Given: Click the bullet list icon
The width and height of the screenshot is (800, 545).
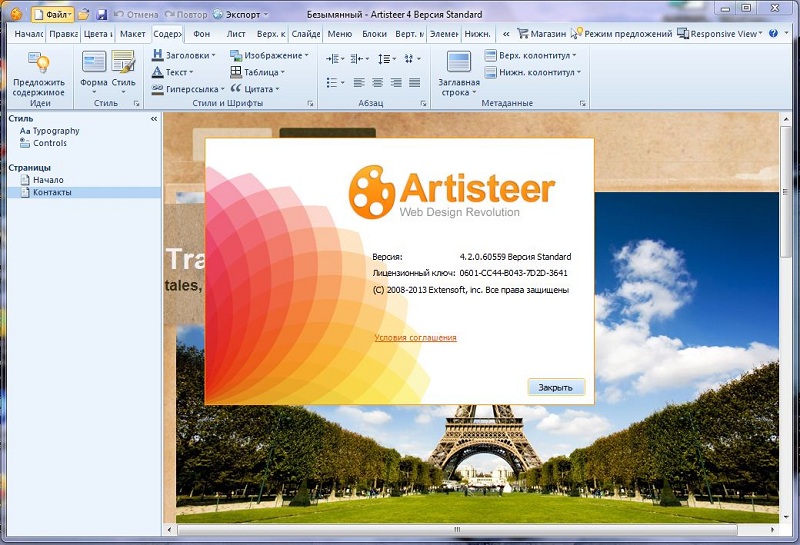Looking at the screenshot, I should point(332,82).
